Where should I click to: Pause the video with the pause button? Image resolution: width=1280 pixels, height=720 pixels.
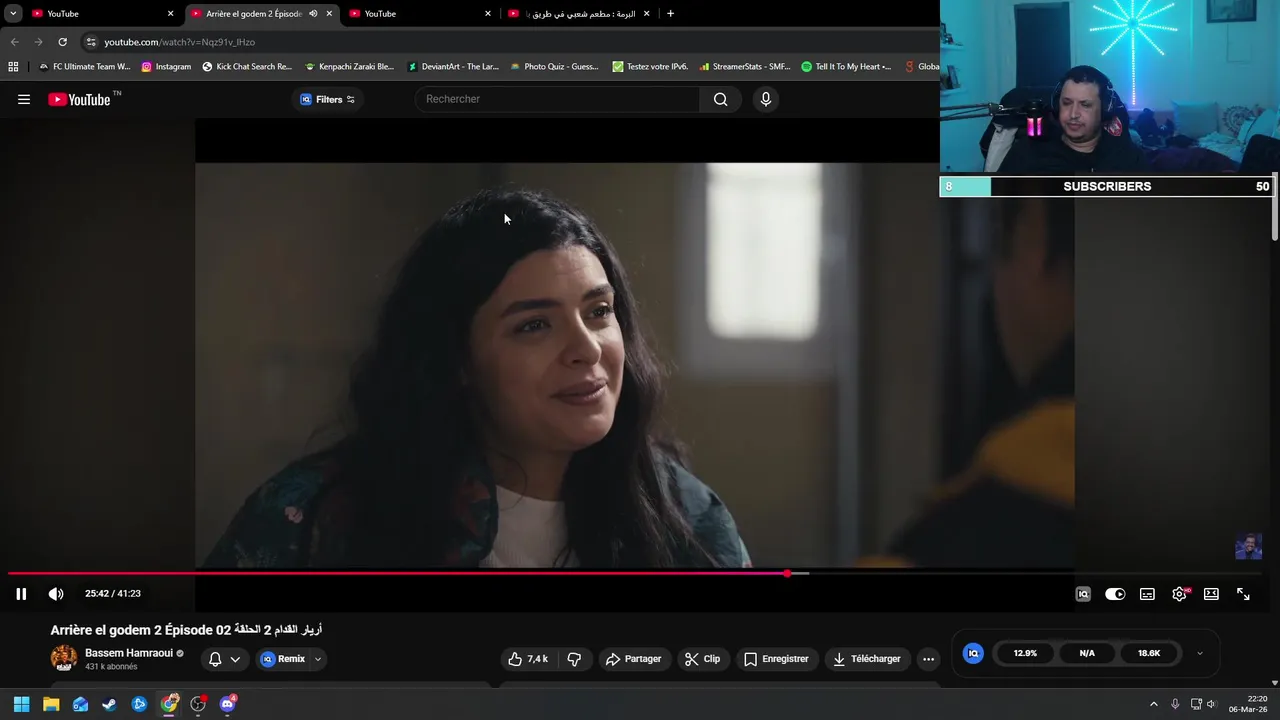(21, 594)
